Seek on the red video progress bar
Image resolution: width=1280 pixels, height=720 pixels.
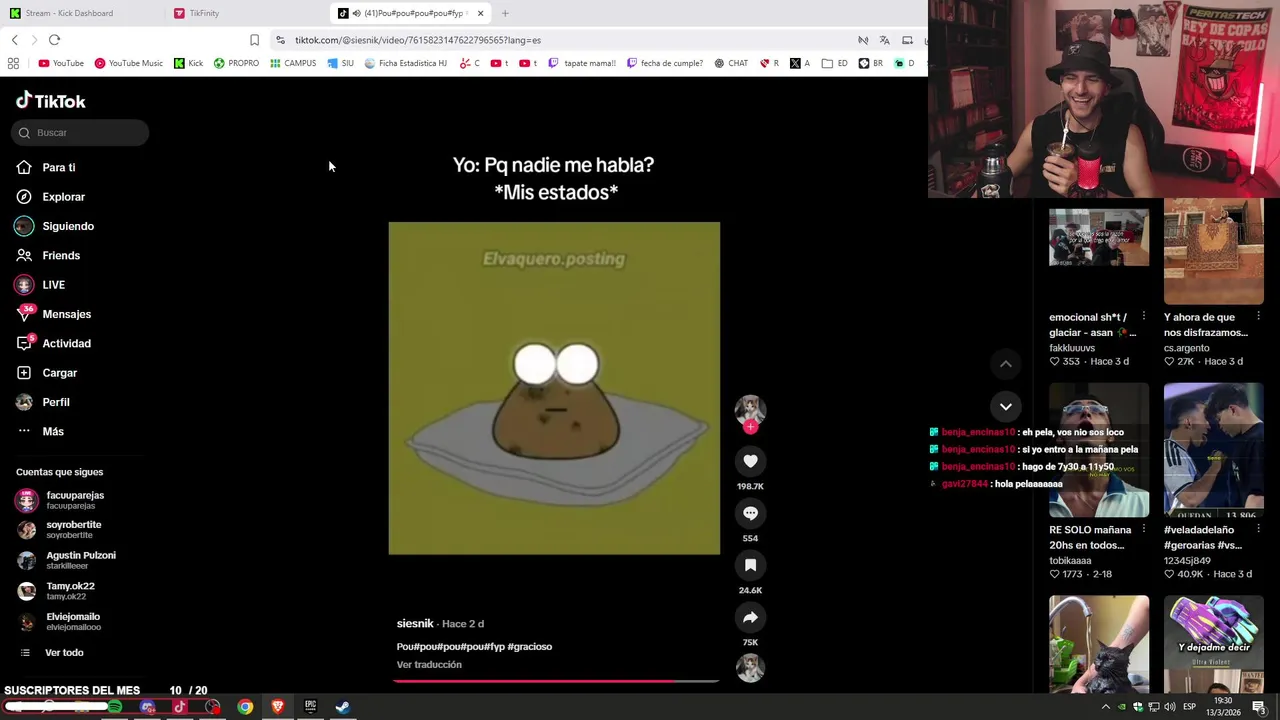(x=554, y=681)
